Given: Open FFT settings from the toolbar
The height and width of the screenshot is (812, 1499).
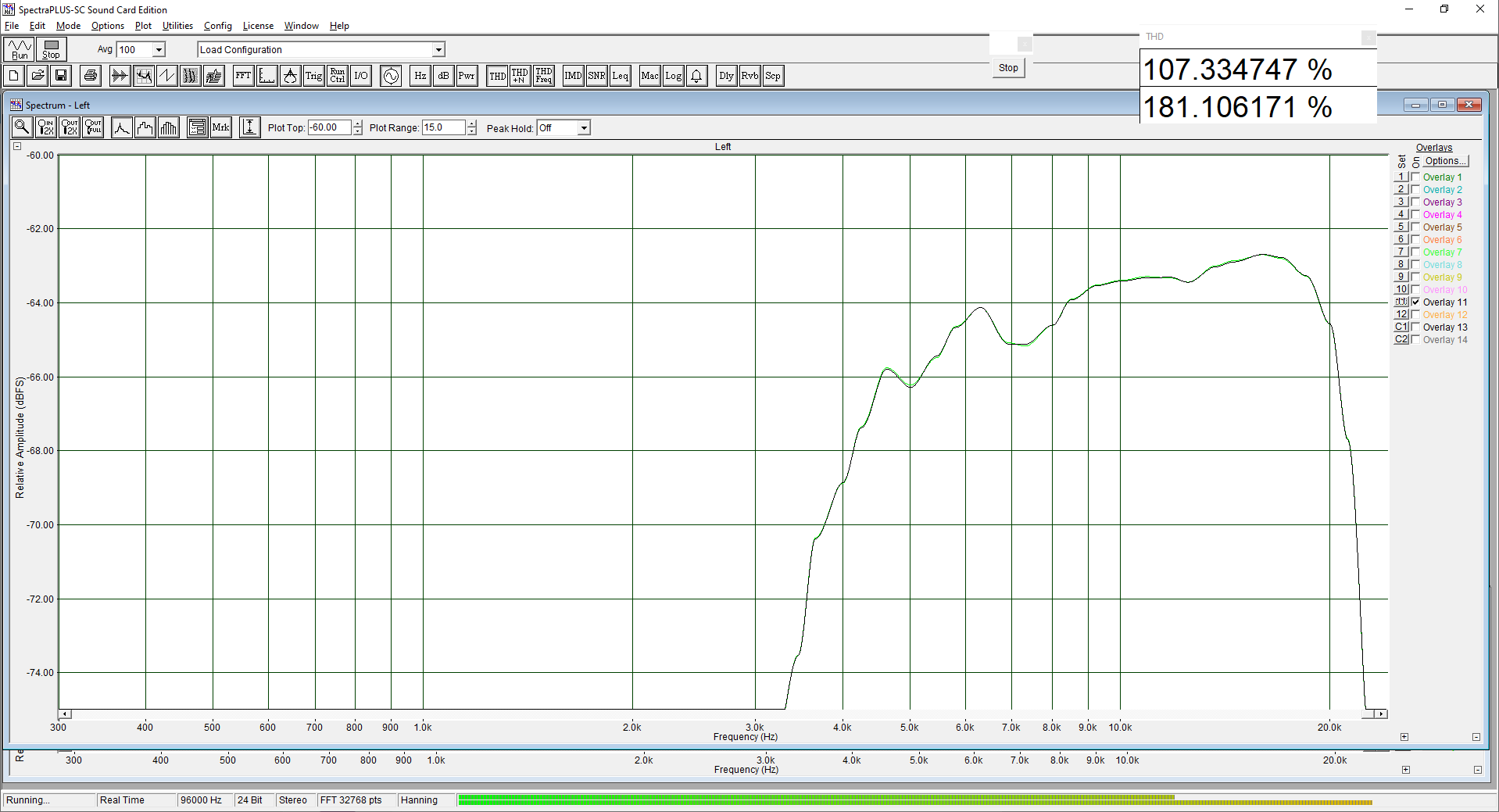Looking at the screenshot, I should pyautogui.click(x=243, y=76).
